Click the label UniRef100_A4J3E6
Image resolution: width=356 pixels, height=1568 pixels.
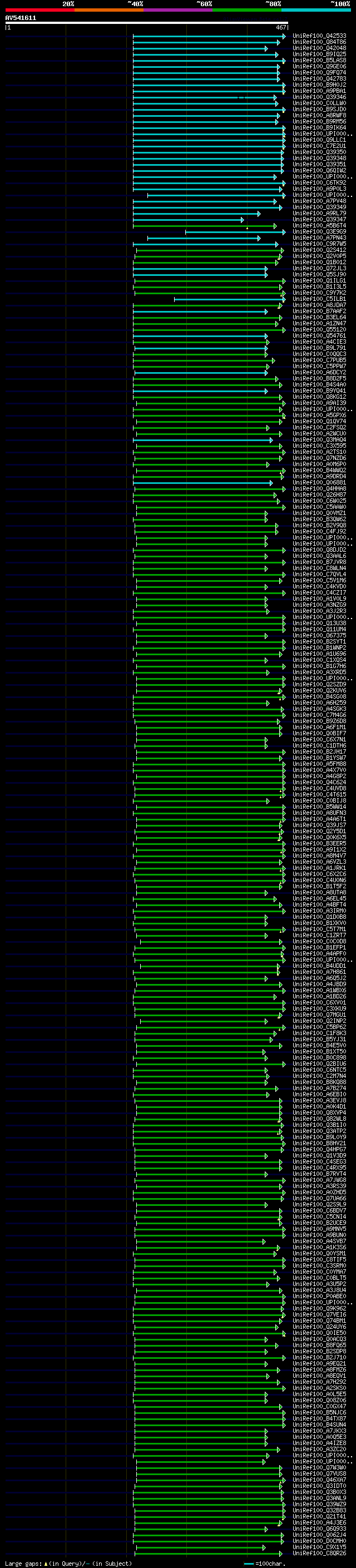319,1523
